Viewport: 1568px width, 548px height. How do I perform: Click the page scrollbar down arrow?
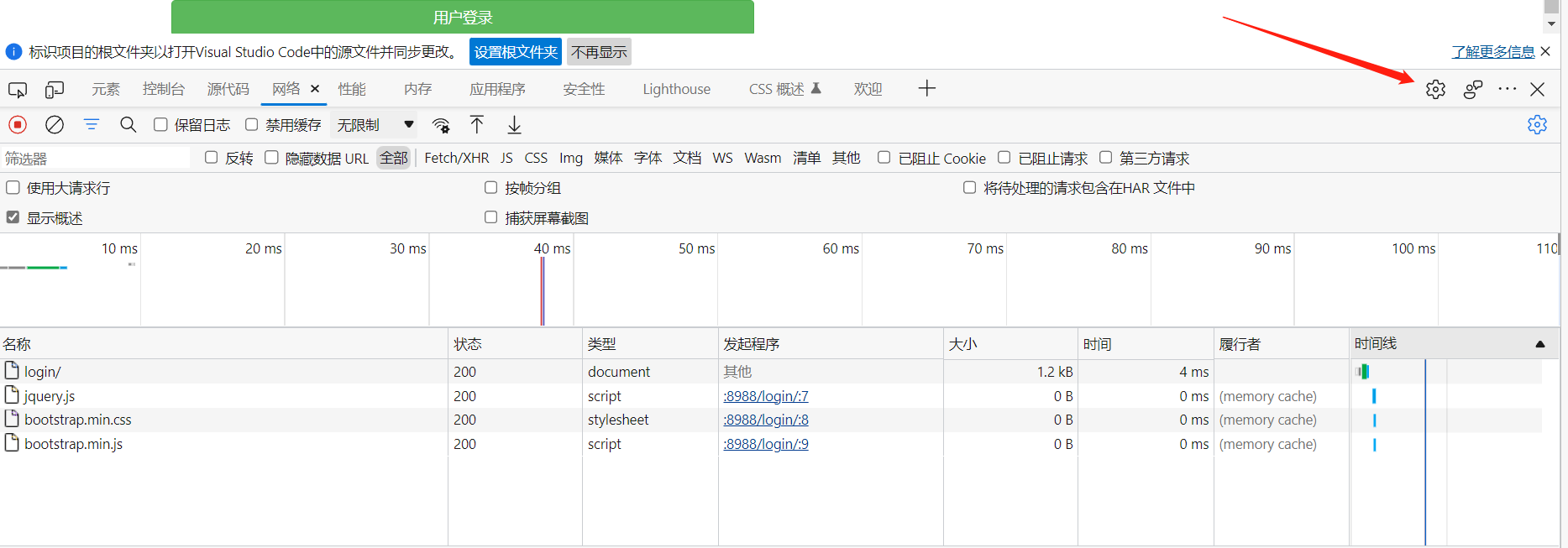pos(1552,23)
